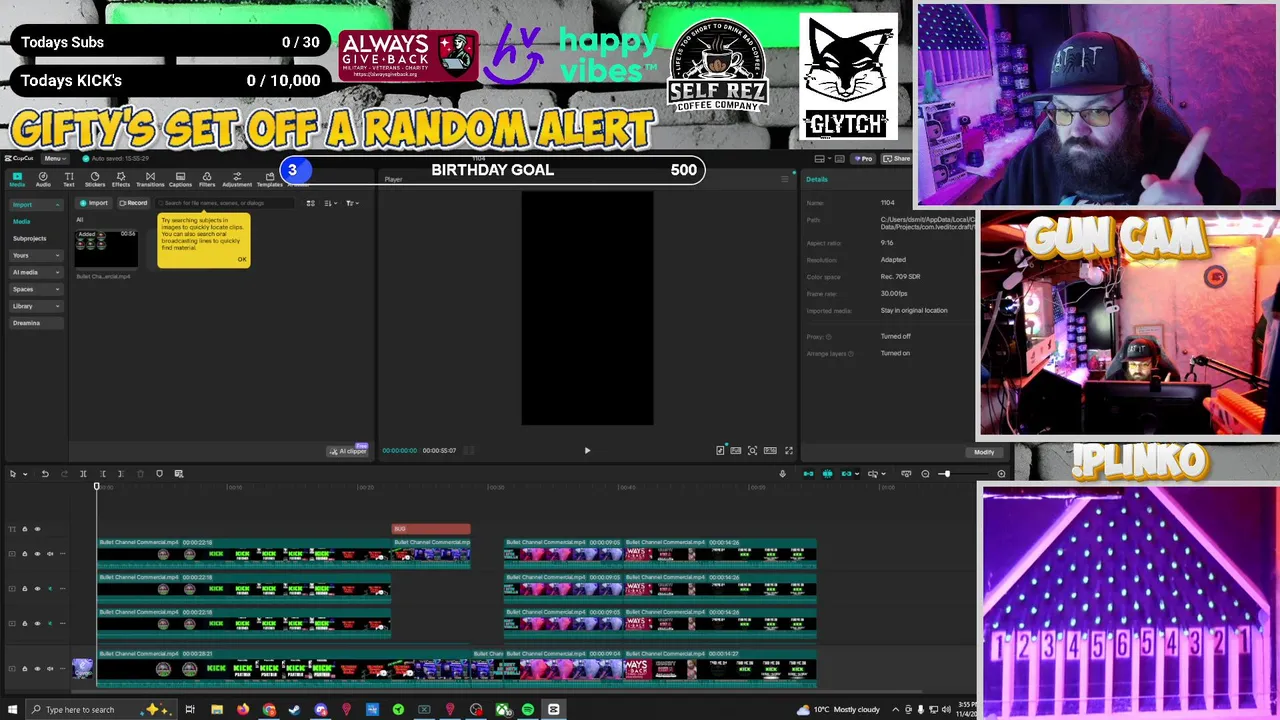1280x720 pixels.
Task: Click the timeline voiceover microphone icon
Action: click(x=782, y=474)
